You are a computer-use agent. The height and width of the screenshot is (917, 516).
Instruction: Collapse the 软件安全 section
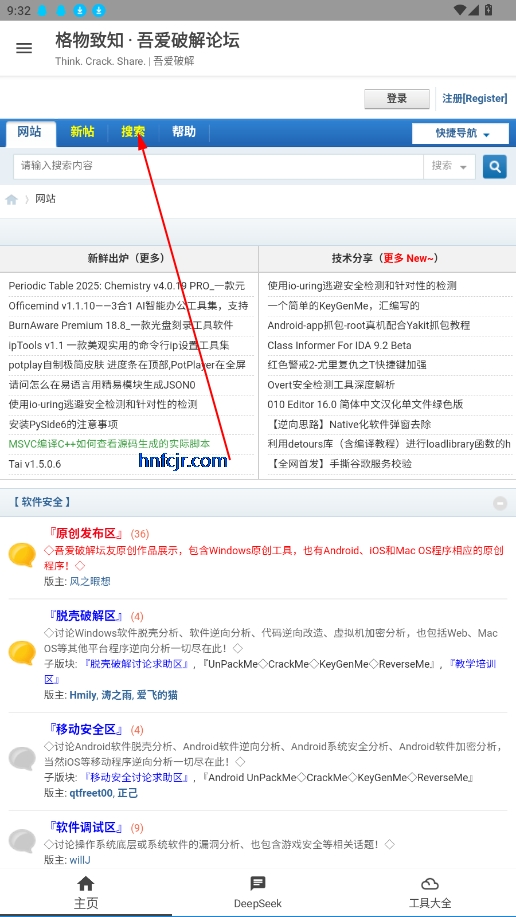[500, 503]
